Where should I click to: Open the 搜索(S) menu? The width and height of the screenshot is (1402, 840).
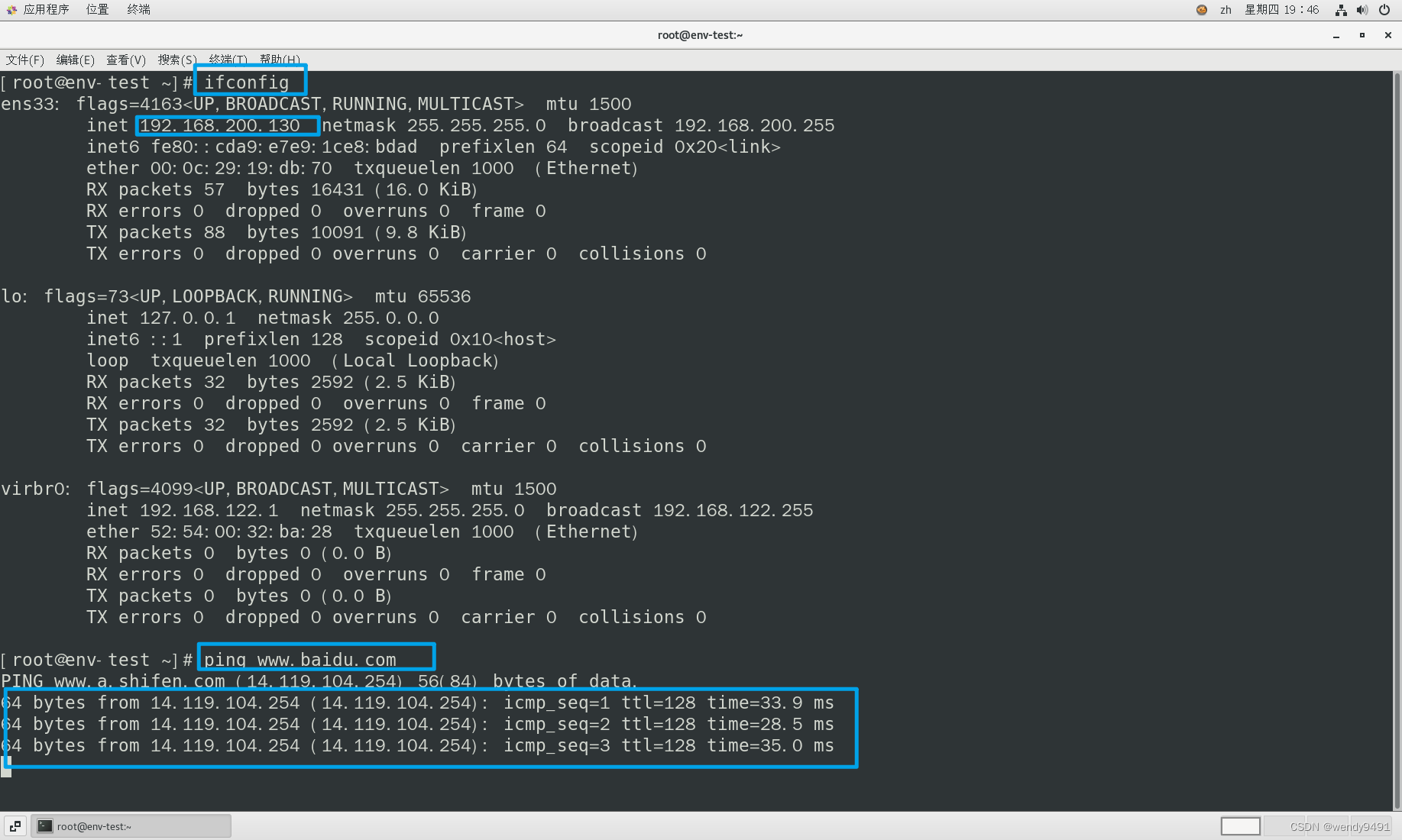click(176, 60)
